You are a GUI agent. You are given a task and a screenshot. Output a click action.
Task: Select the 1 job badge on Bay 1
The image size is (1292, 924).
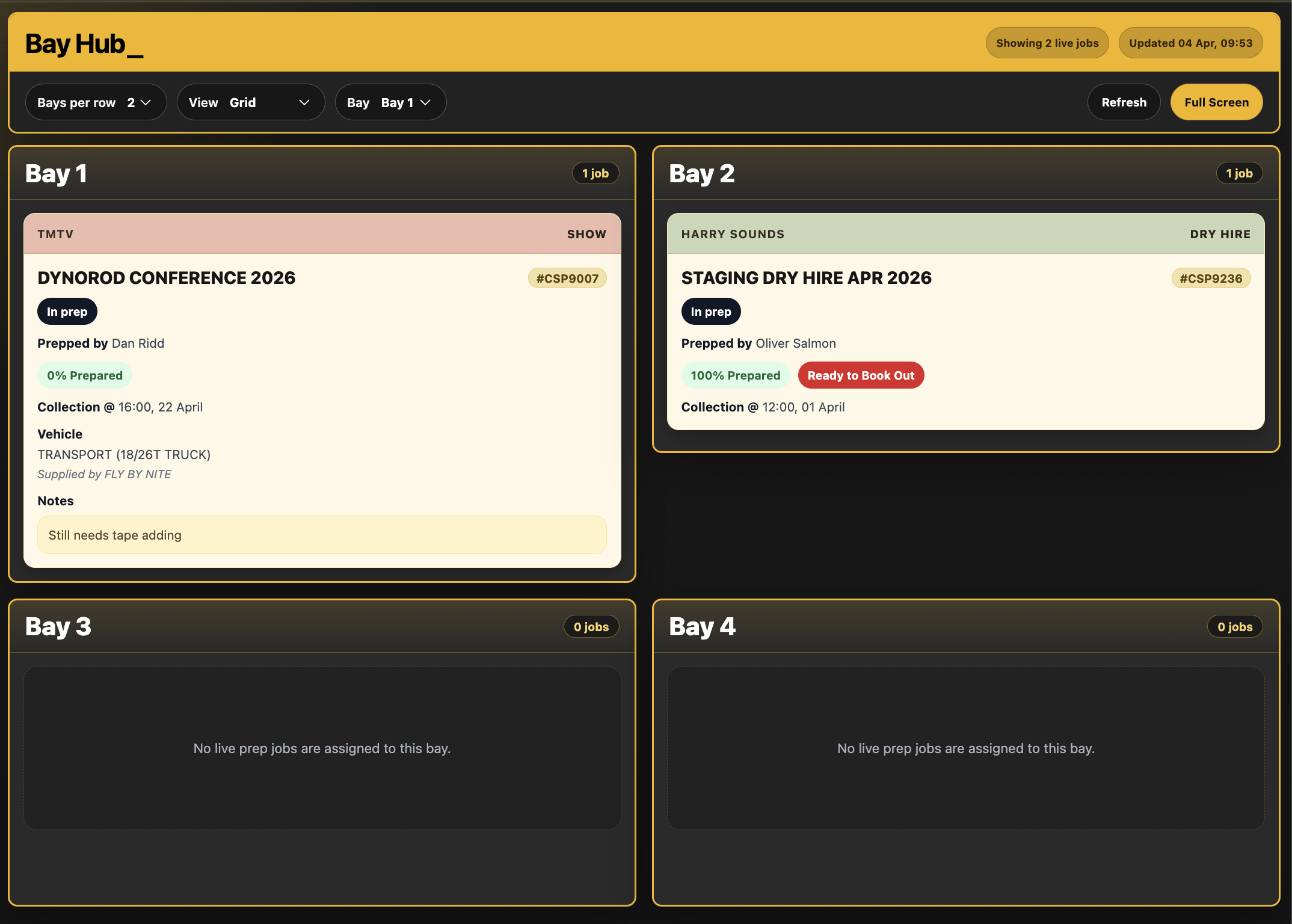[x=595, y=173]
